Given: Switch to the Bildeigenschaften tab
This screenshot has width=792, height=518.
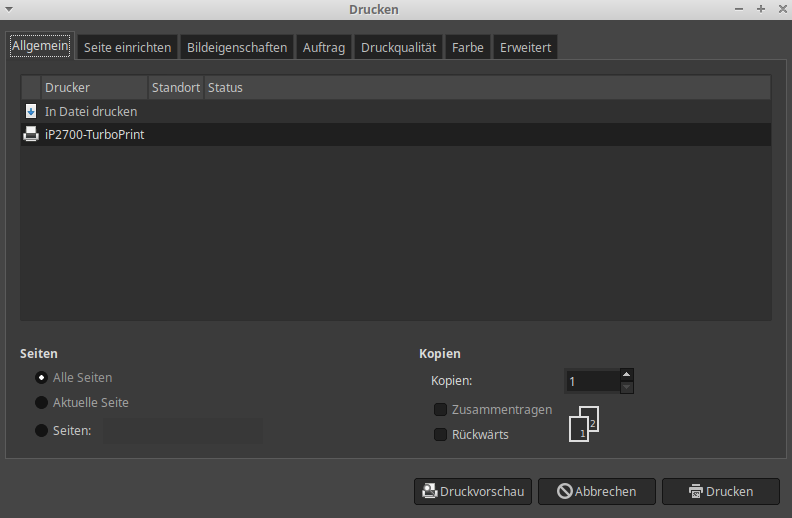Looking at the screenshot, I should [237, 48].
